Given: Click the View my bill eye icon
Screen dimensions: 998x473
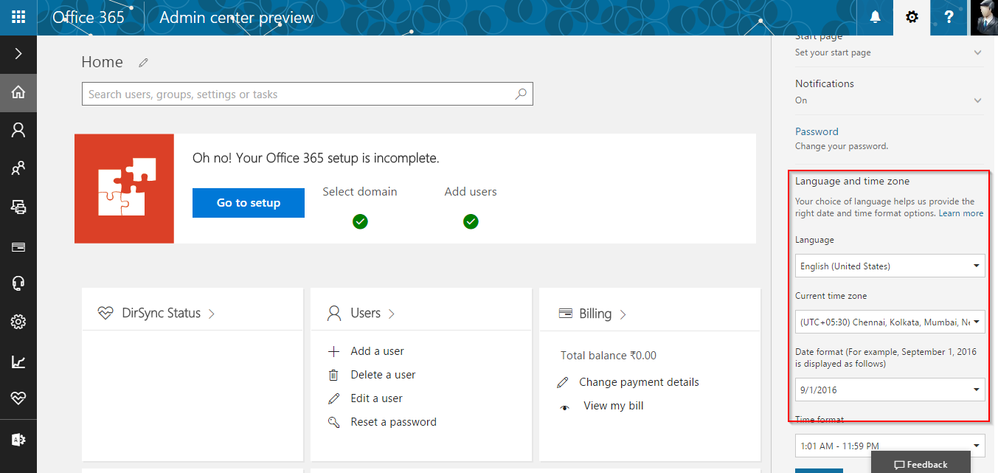Looking at the screenshot, I should coord(565,407).
